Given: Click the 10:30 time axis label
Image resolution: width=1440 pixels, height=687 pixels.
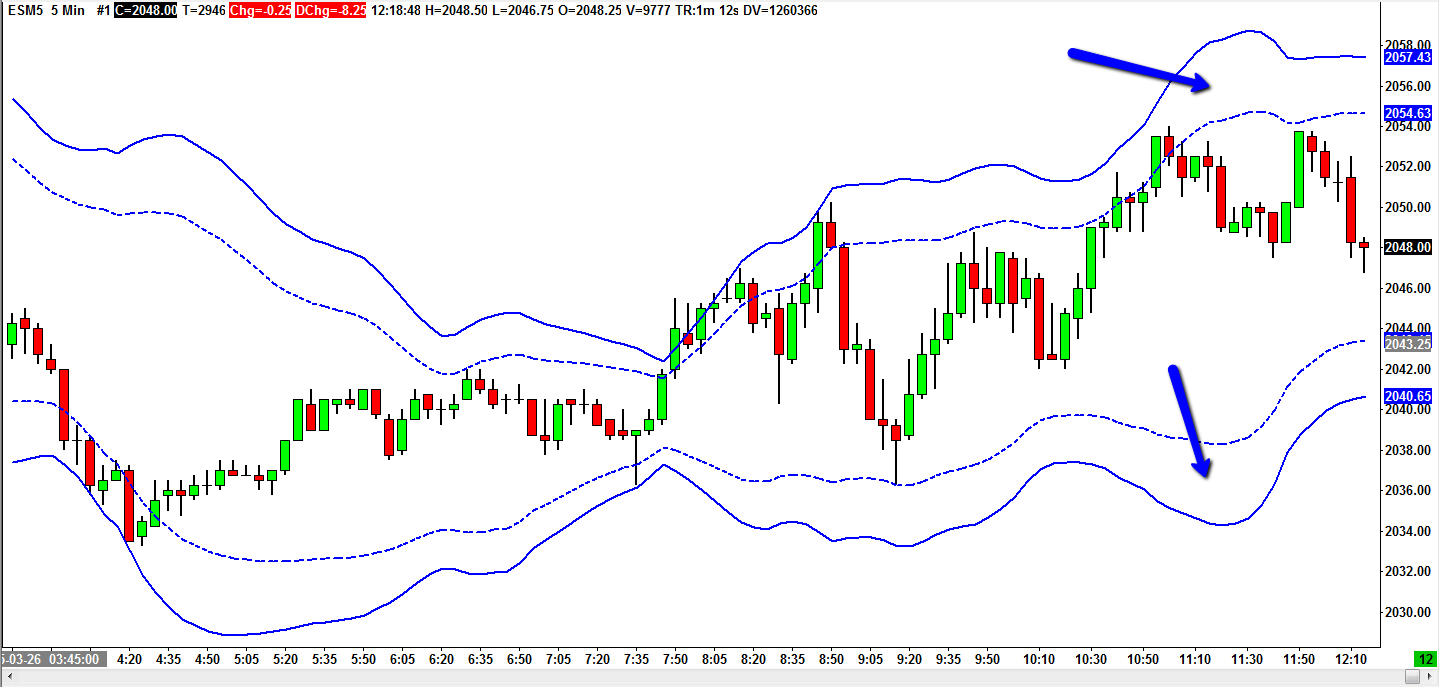Looking at the screenshot, I should coord(1091,660).
